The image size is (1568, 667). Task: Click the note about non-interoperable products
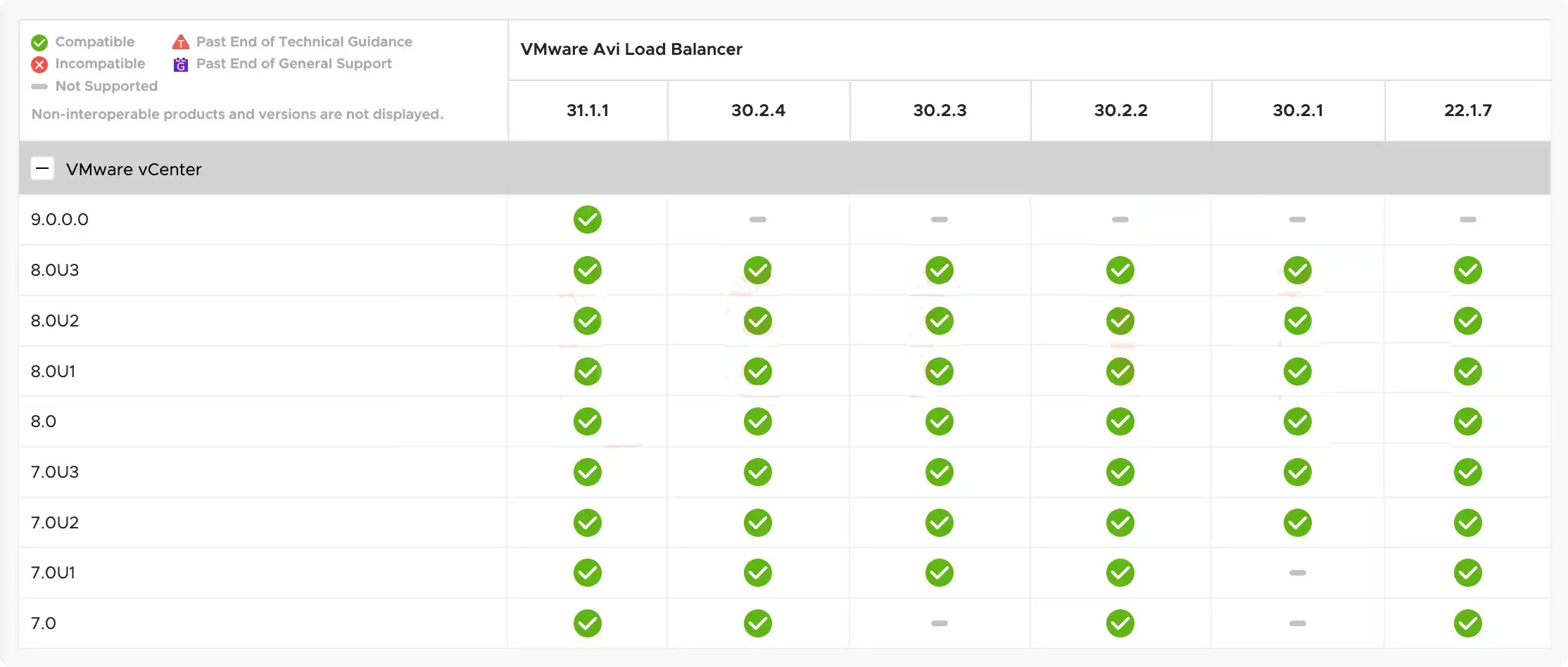pyautogui.click(x=236, y=114)
